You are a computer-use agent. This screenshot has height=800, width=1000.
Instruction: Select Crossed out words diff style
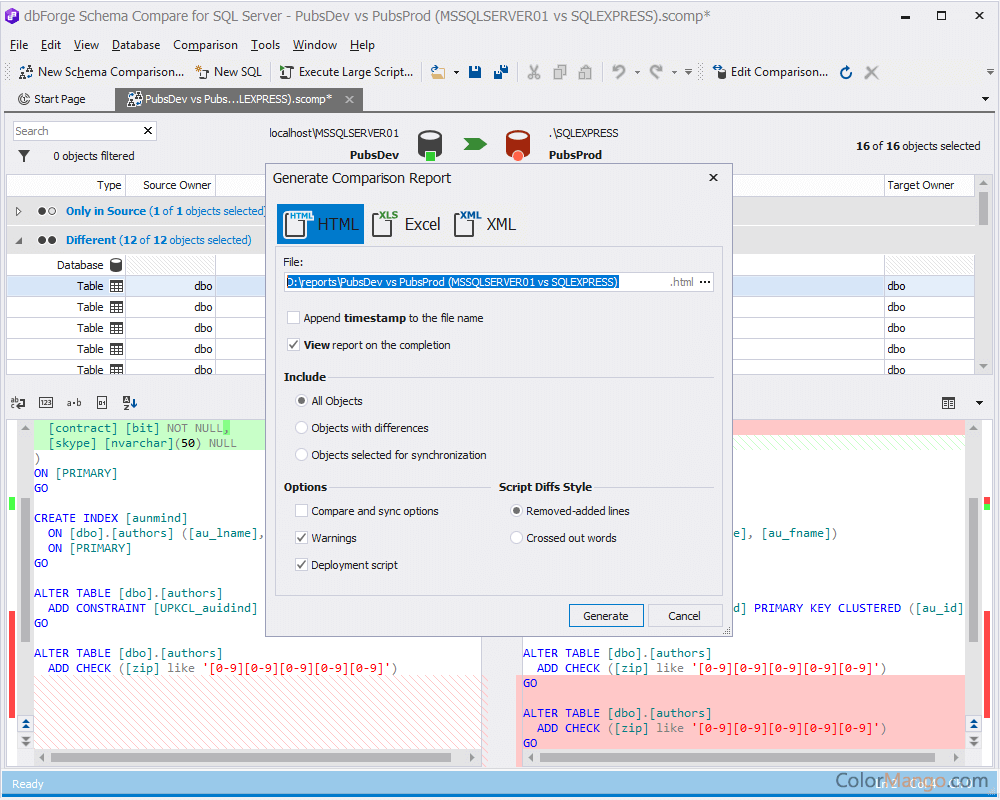[x=516, y=537]
